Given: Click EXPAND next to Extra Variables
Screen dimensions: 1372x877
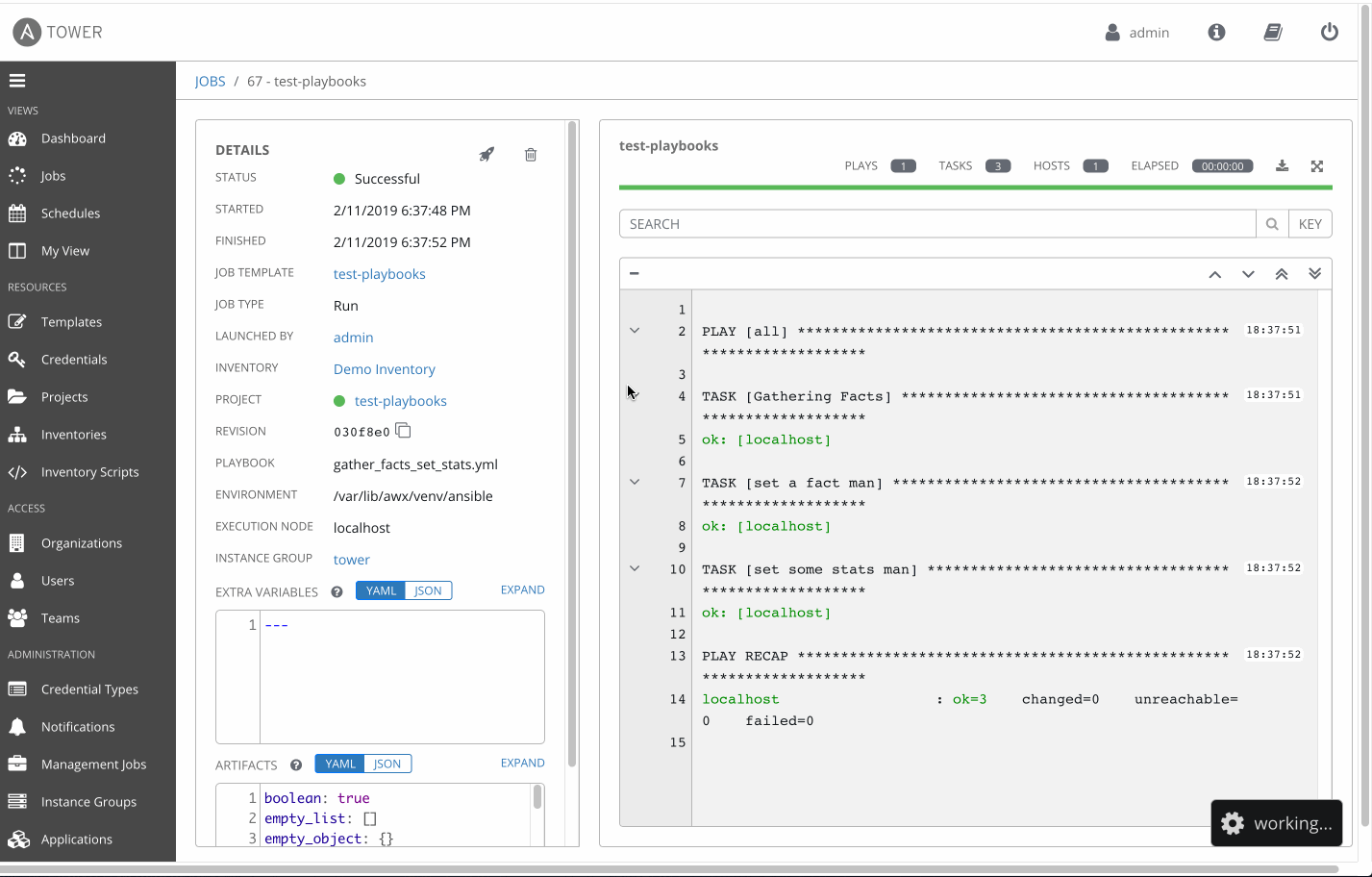Looking at the screenshot, I should [x=522, y=589].
